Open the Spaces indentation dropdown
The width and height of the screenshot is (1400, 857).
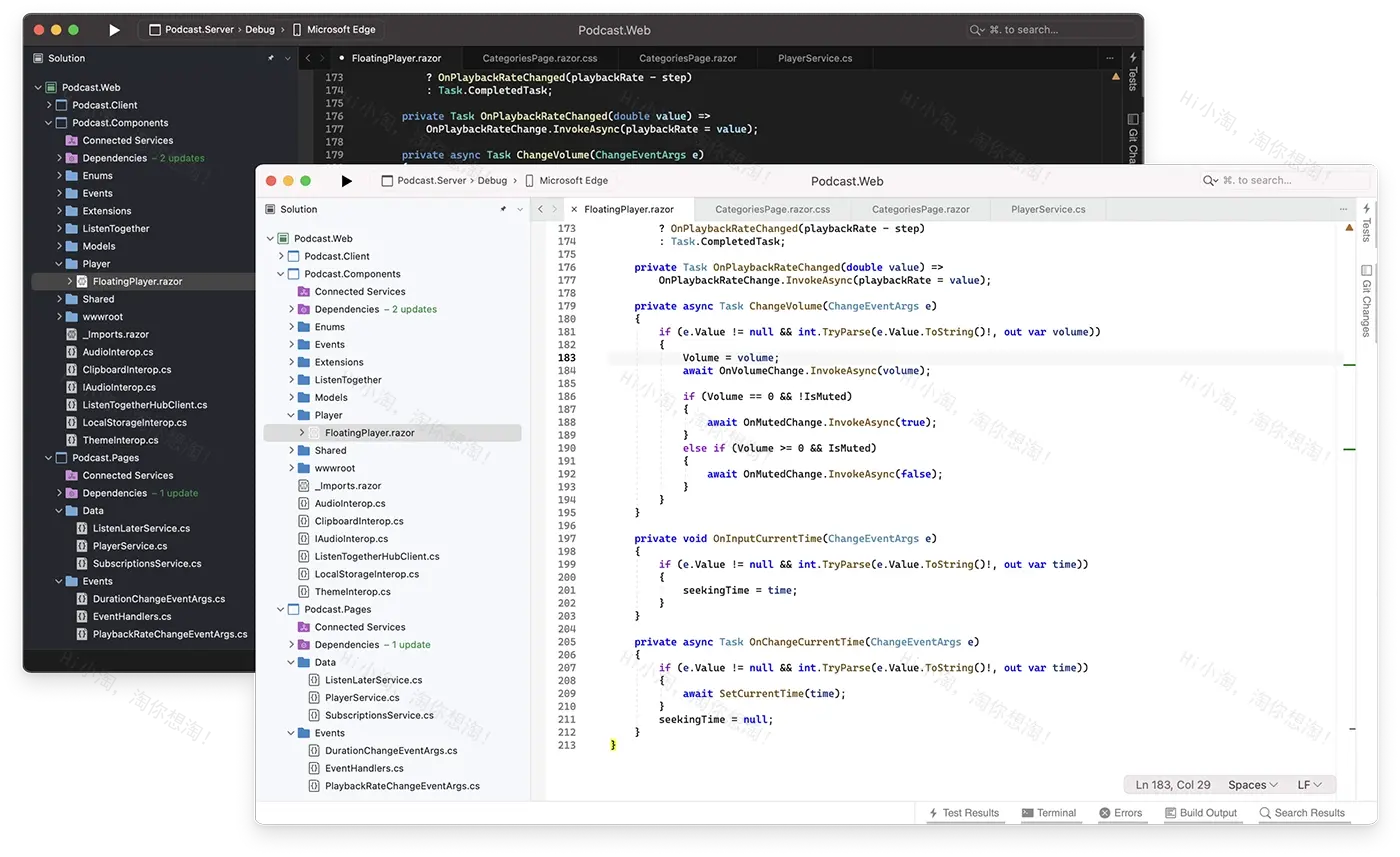point(1249,784)
